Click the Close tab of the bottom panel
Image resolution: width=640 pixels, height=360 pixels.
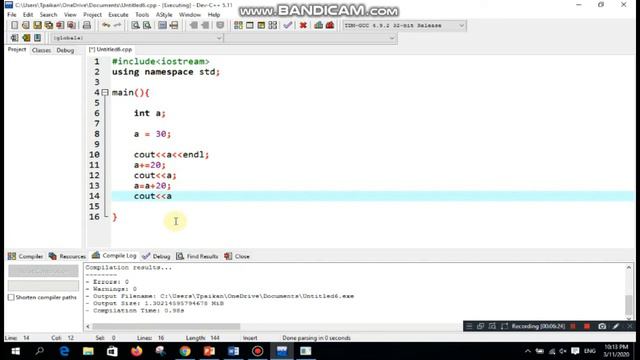pyautogui.click(x=237, y=256)
